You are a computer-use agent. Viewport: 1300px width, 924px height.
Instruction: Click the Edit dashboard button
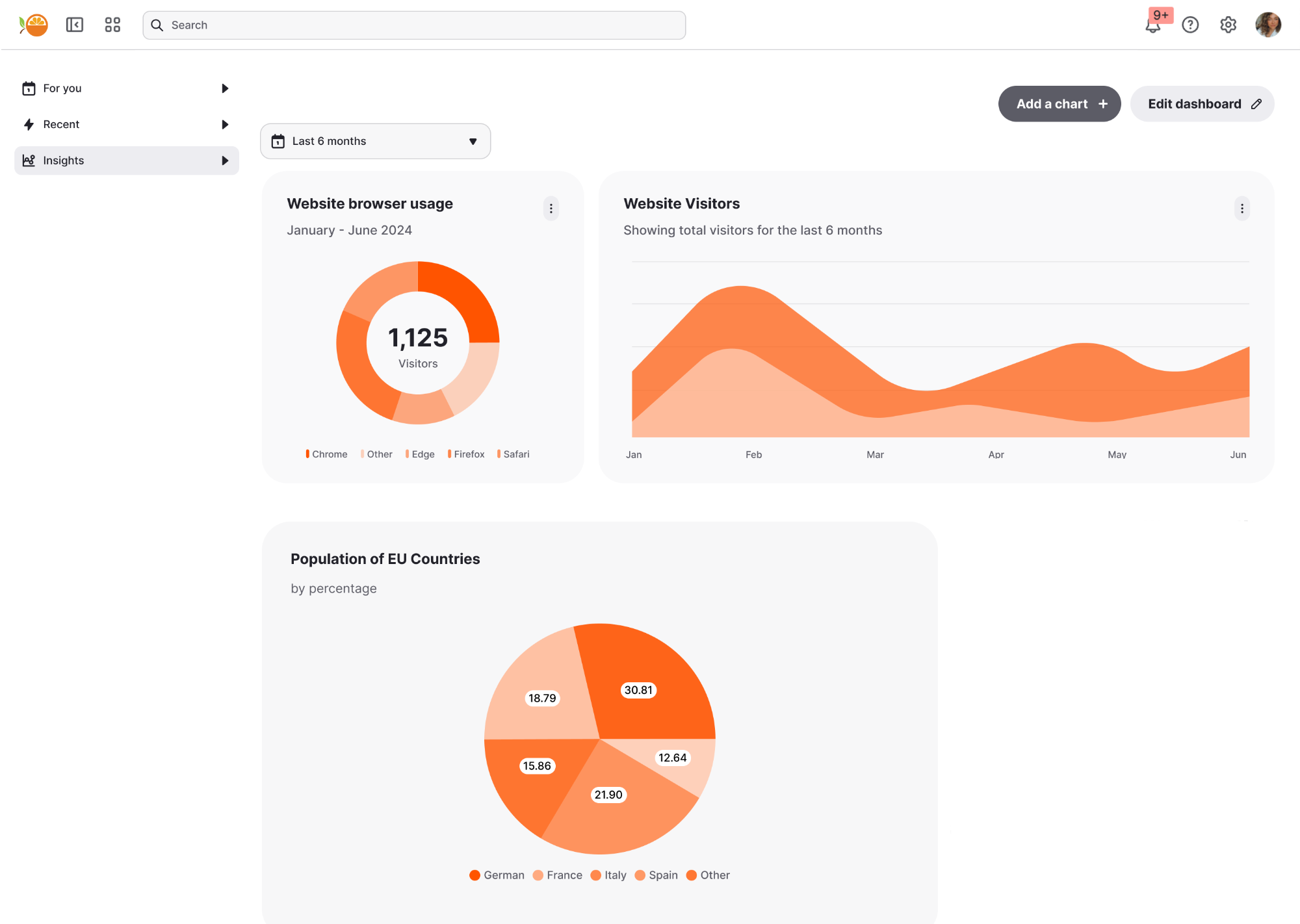tap(1202, 104)
